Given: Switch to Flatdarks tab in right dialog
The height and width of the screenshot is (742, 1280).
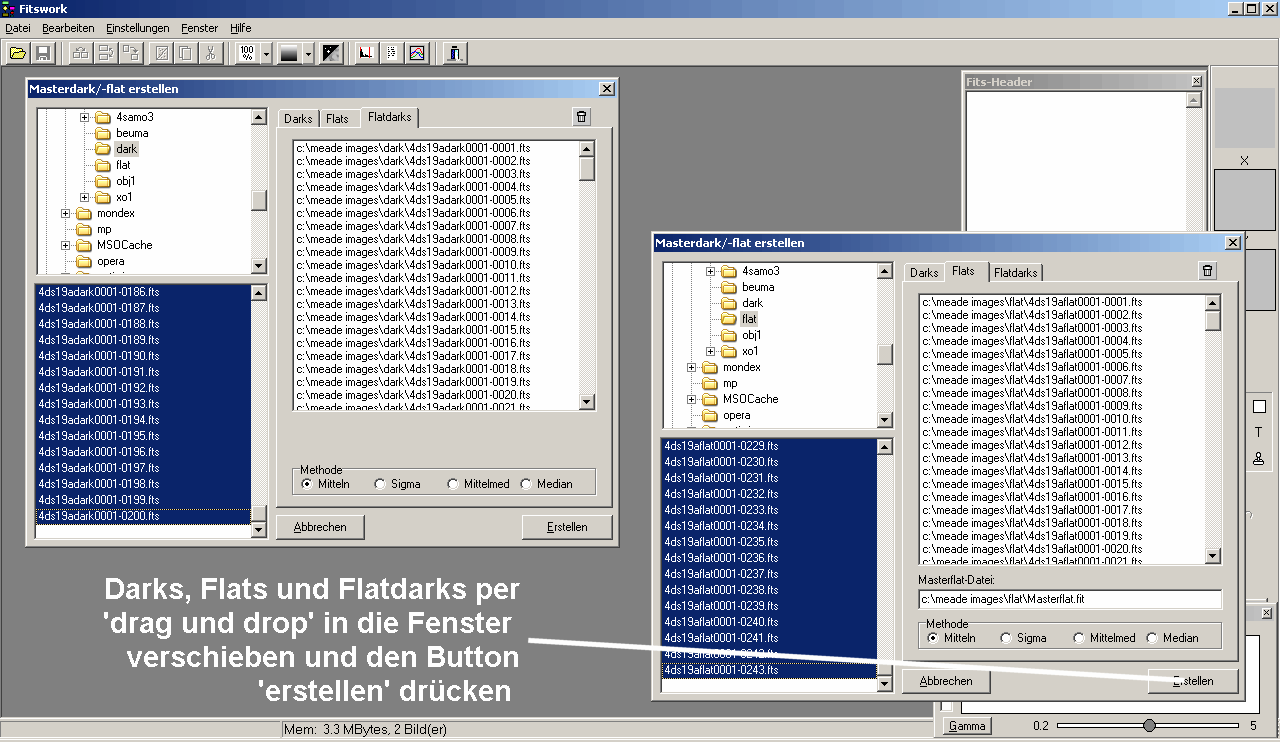Looking at the screenshot, I should click(1016, 272).
